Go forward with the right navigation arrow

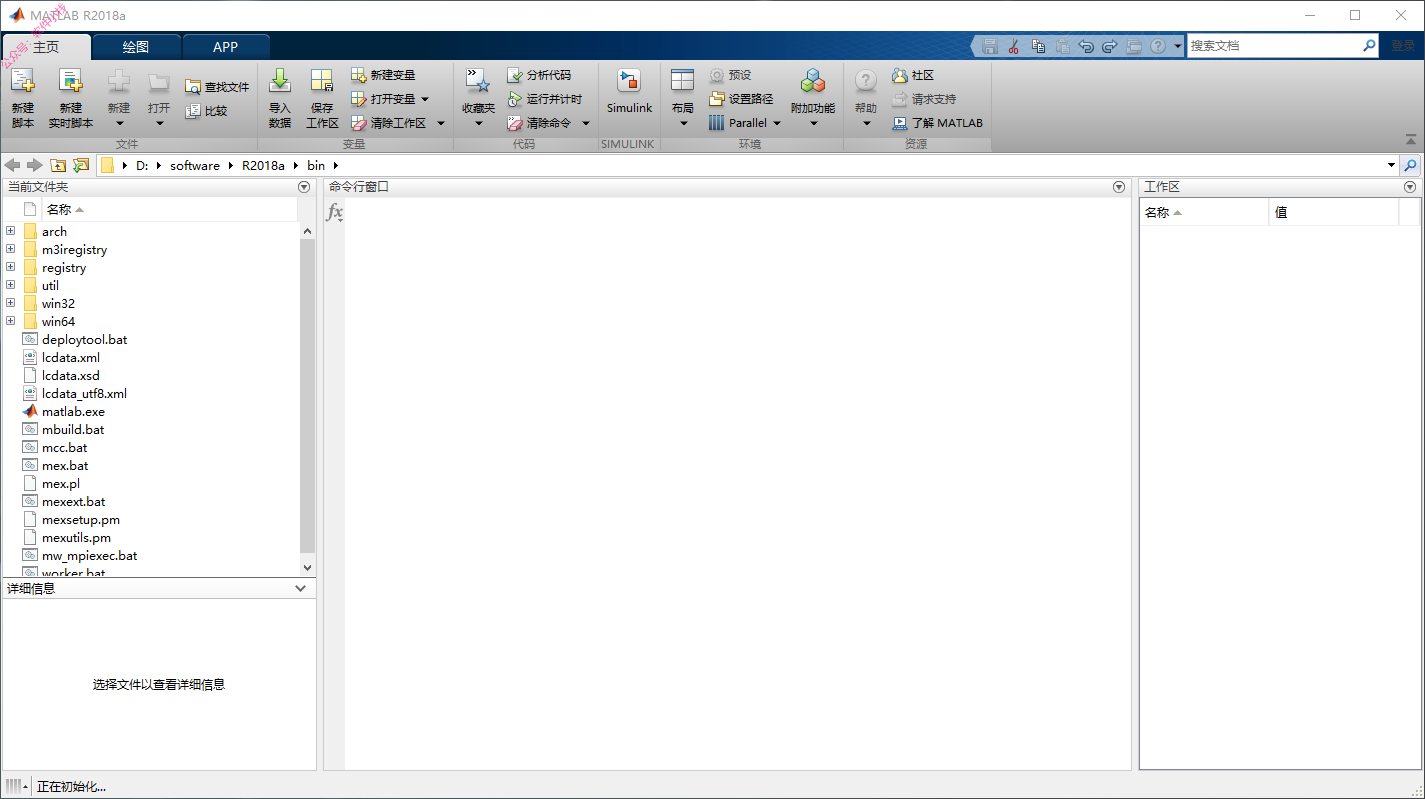tap(35, 165)
